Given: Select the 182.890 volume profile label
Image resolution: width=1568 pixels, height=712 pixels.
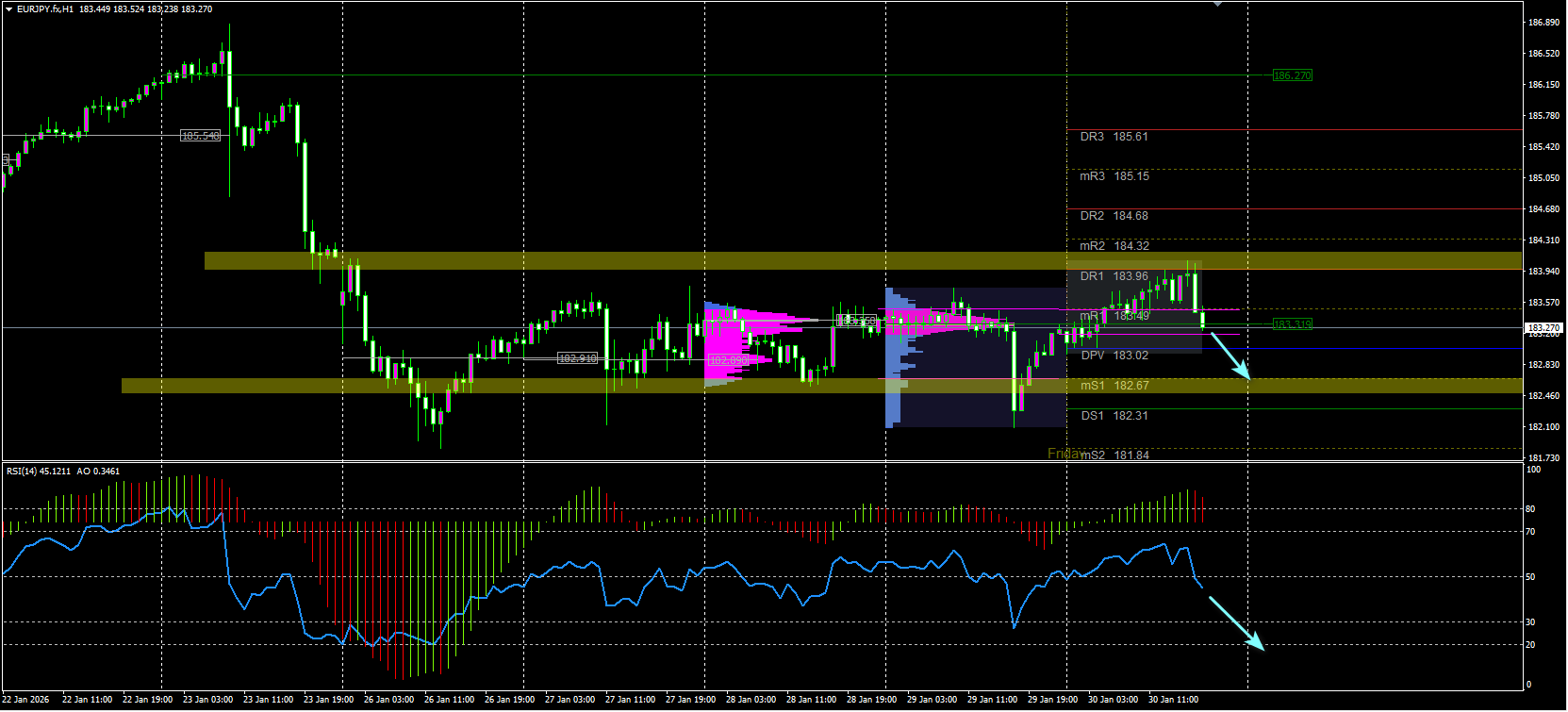Looking at the screenshot, I should coord(728,360).
